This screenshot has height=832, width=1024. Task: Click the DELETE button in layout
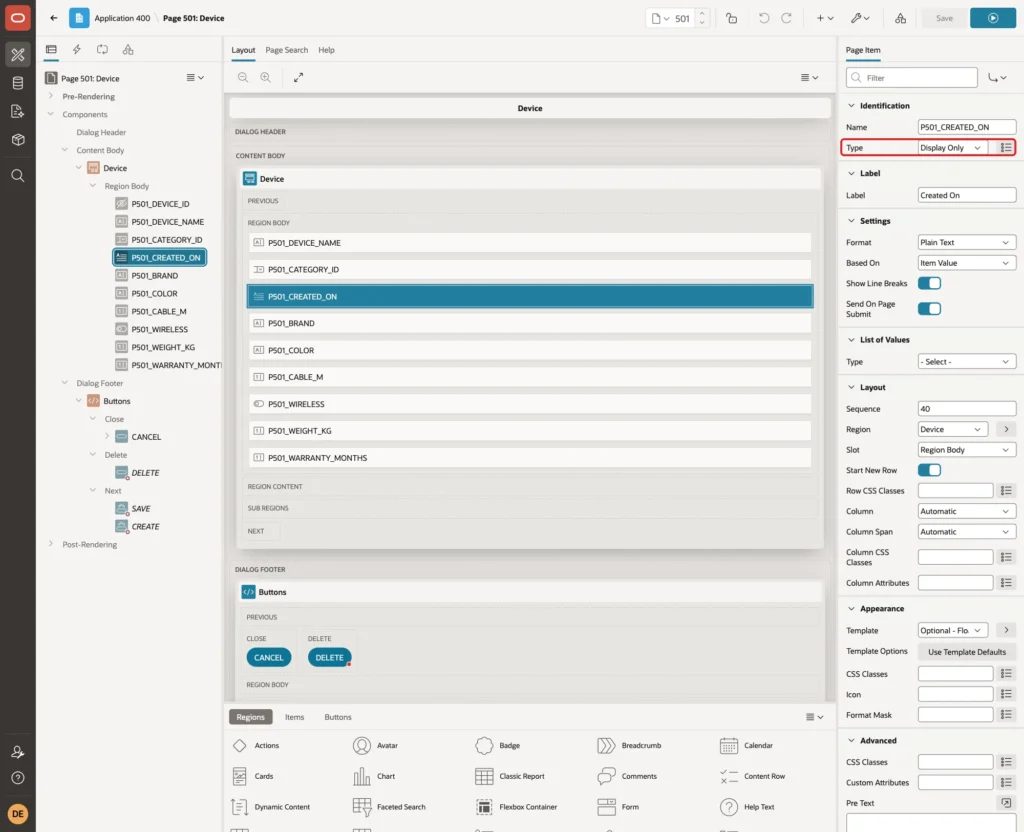[x=329, y=658]
